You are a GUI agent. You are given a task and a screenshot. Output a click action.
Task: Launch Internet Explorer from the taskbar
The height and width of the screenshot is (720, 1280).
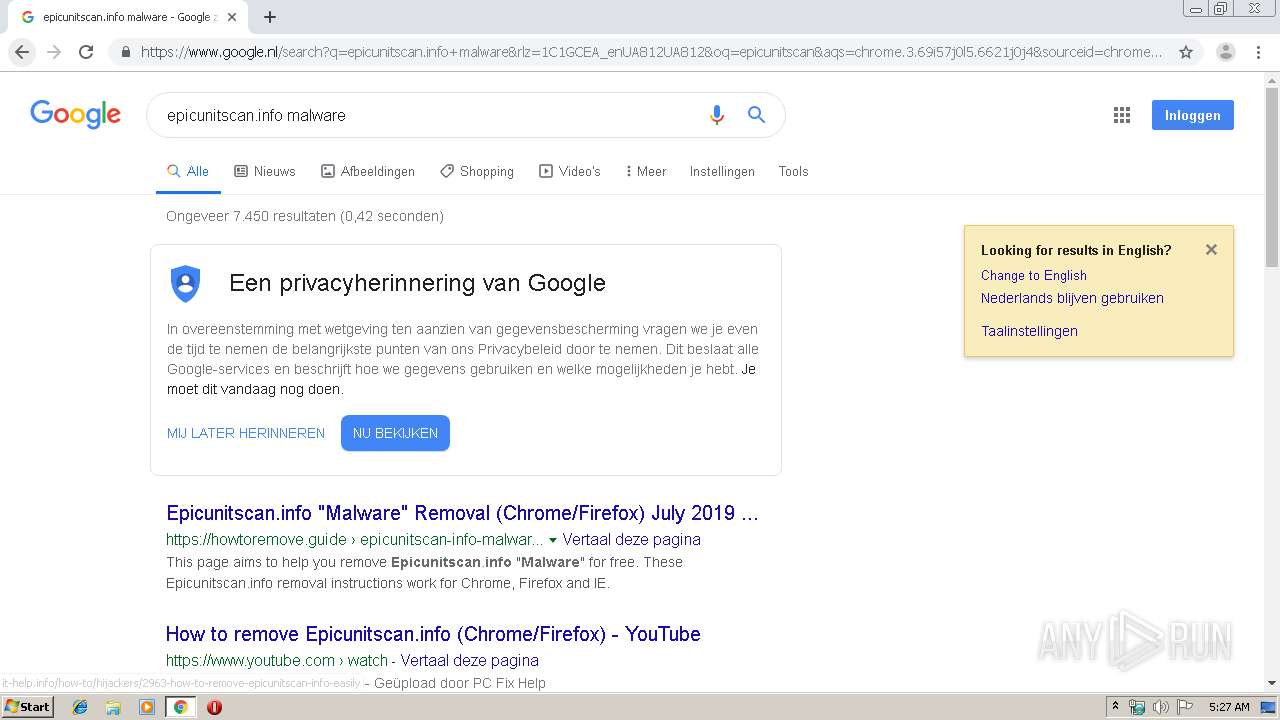coord(80,707)
